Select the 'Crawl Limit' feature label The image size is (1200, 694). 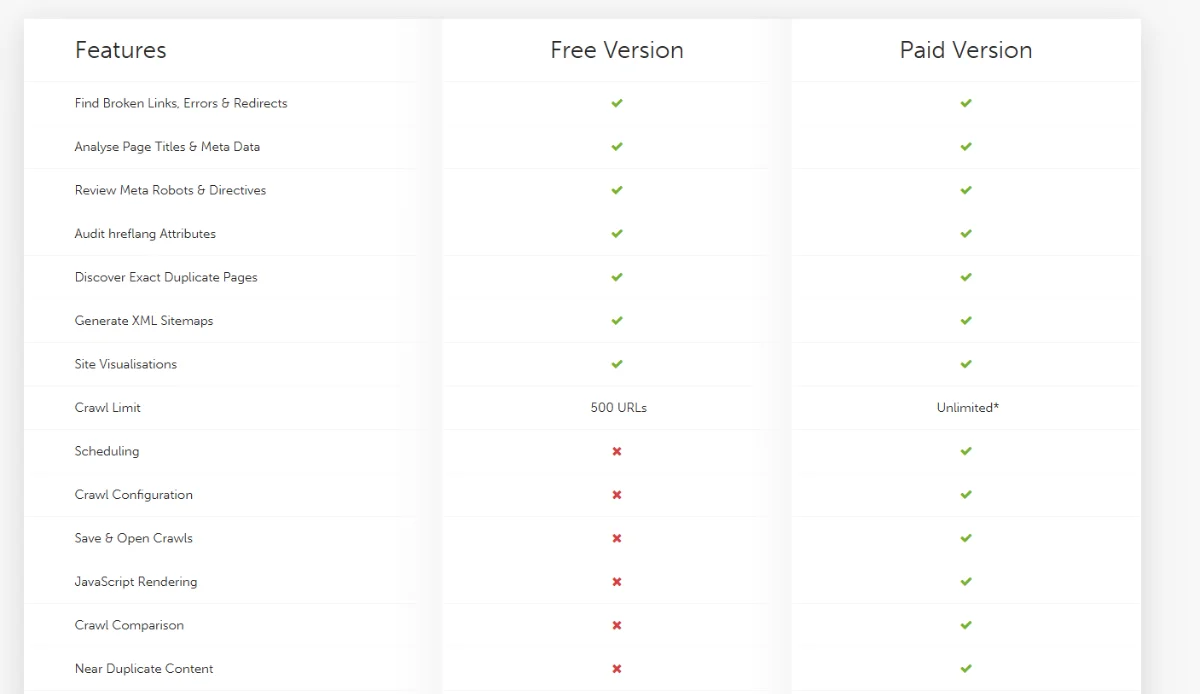(108, 408)
